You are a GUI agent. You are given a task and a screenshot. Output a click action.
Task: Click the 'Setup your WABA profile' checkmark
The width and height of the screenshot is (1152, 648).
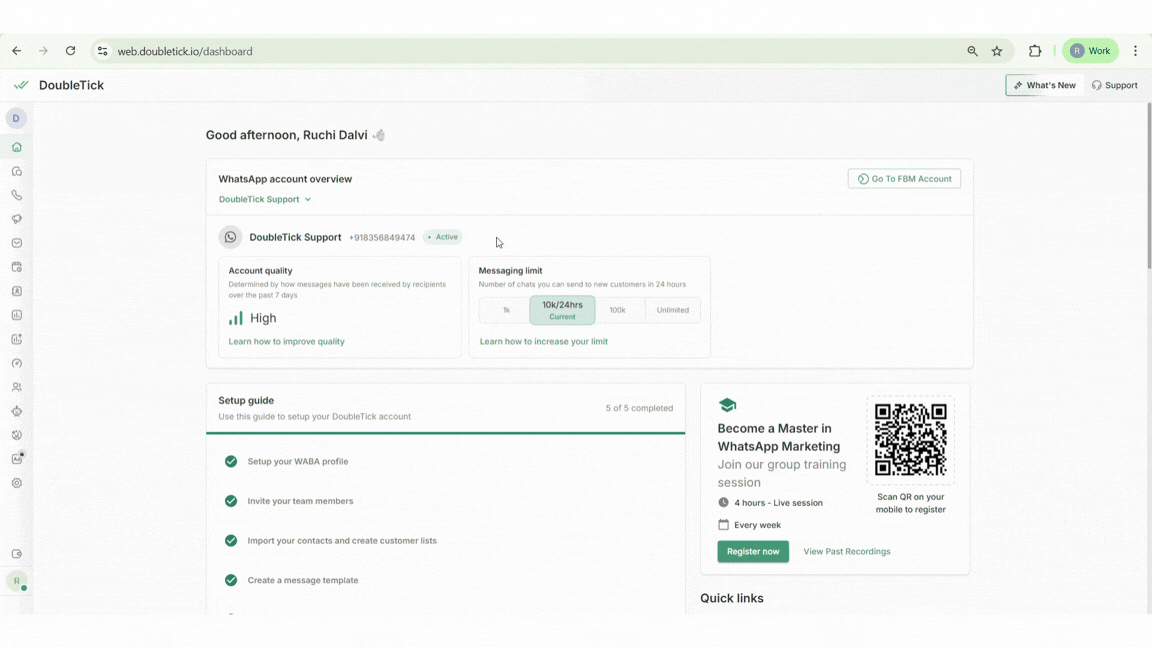click(231, 461)
